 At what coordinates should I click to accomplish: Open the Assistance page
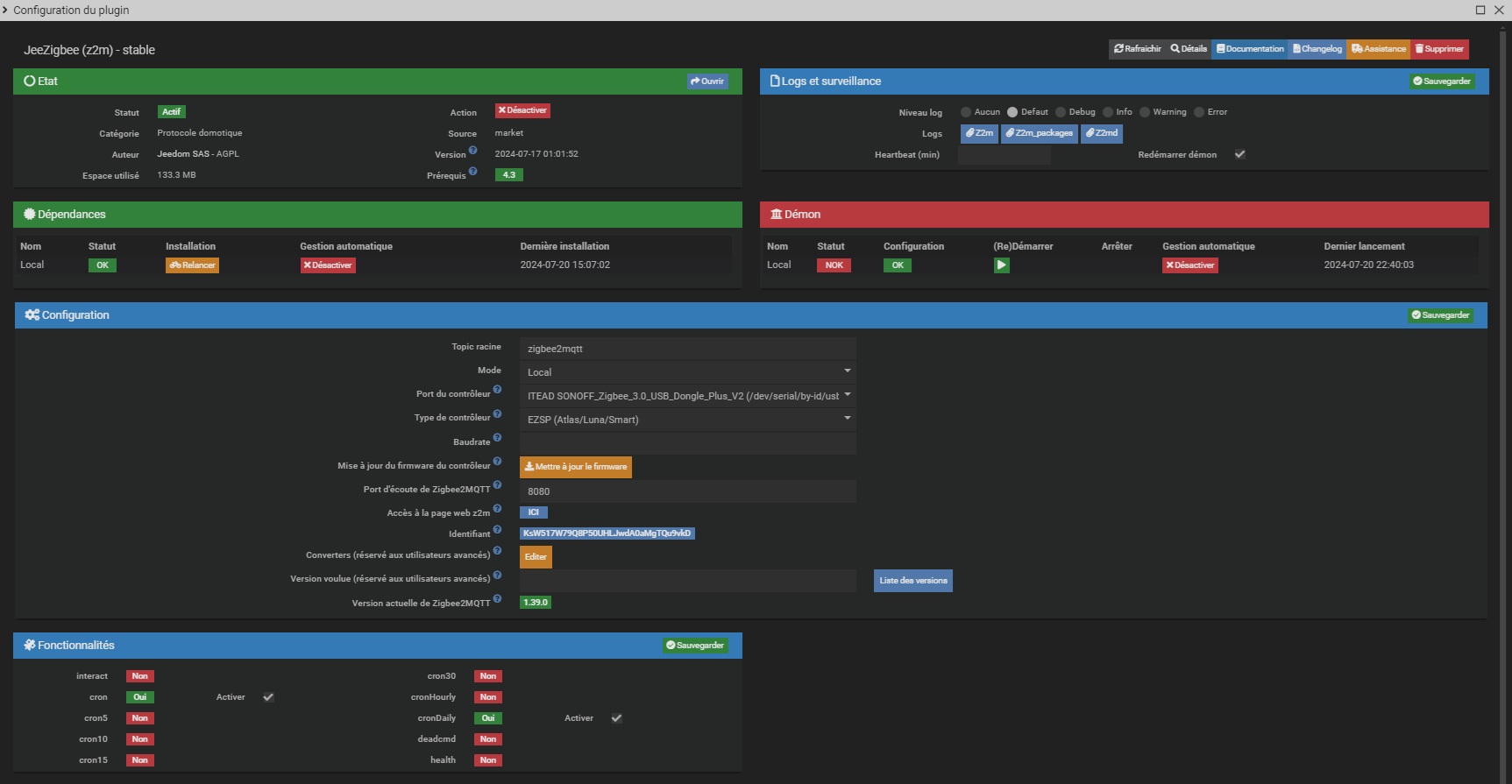[x=1378, y=49]
